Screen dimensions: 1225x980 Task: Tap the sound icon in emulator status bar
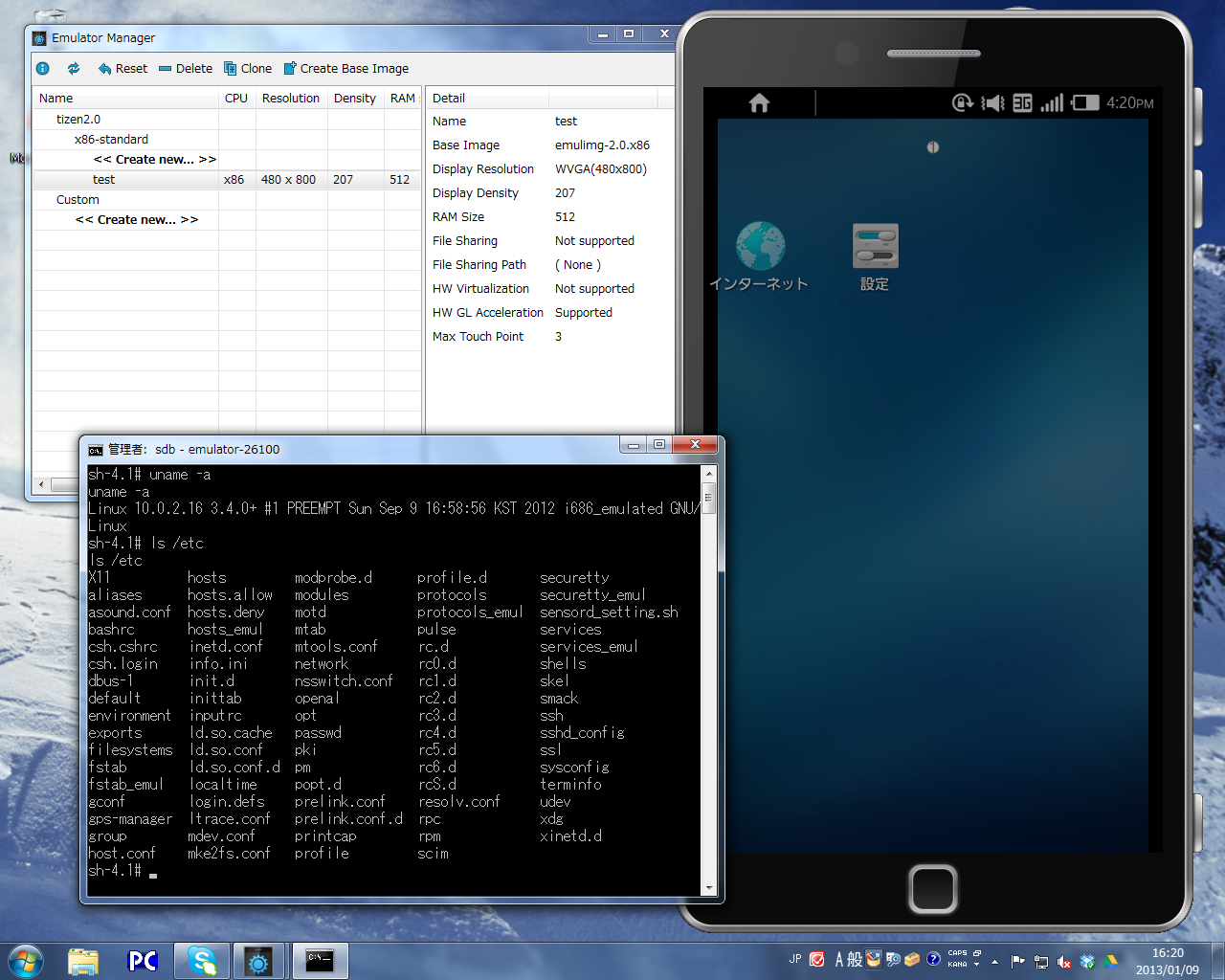click(x=992, y=102)
